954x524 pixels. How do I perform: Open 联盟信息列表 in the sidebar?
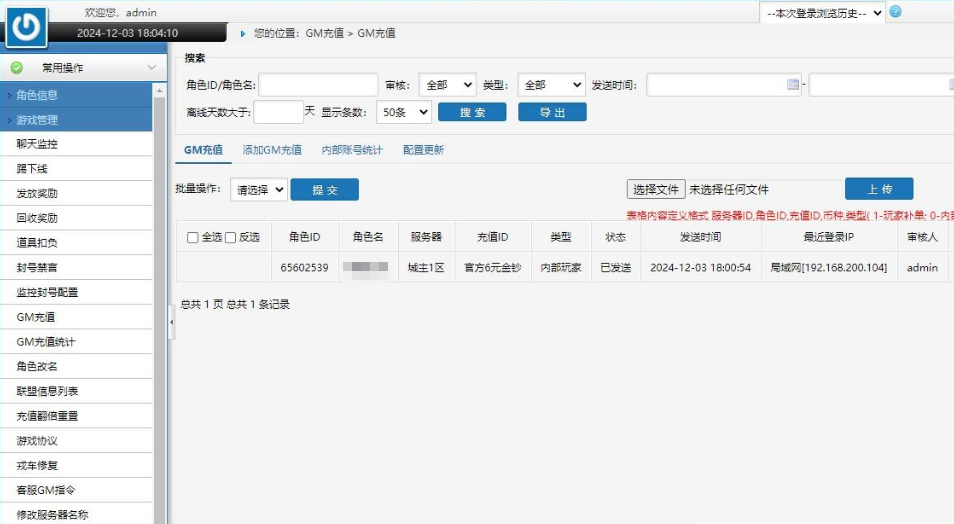click(76, 391)
